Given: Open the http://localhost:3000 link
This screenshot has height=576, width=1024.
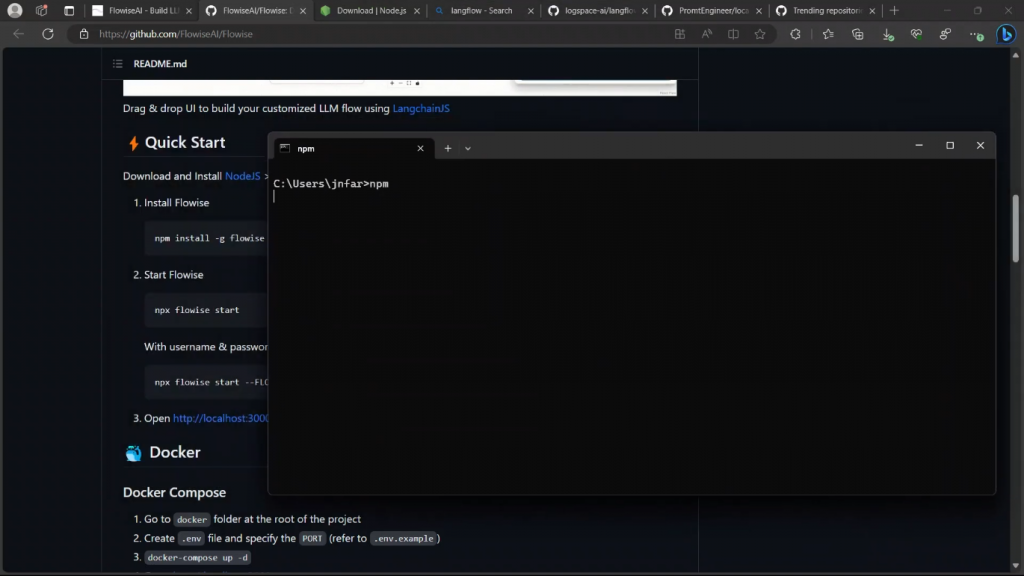Looking at the screenshot, I should (221, 418).
